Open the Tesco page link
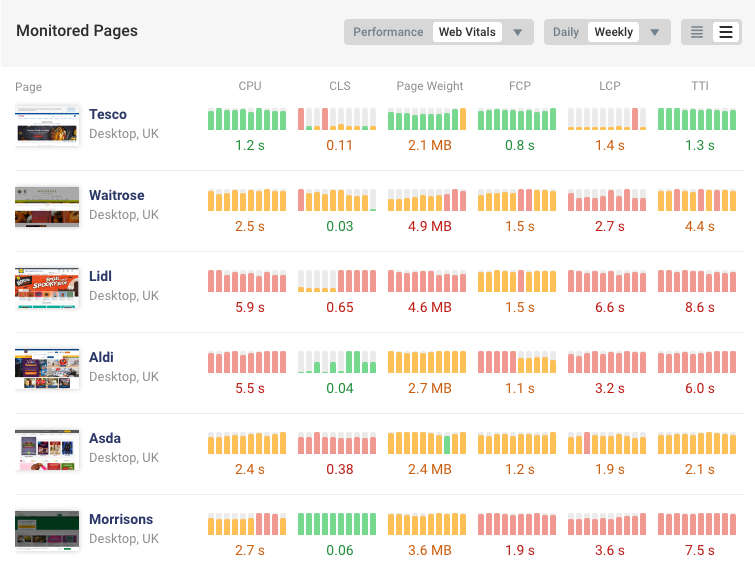Viewport: 755px width, 573px height. (x=108, y=115)
